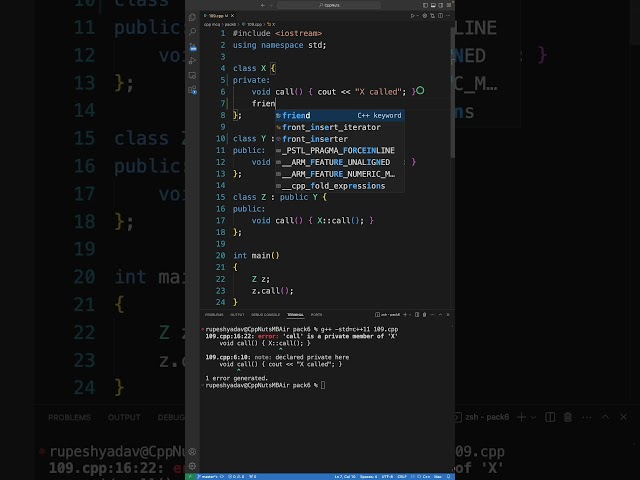Click the 109.cpp breadcrumb item

254,24
